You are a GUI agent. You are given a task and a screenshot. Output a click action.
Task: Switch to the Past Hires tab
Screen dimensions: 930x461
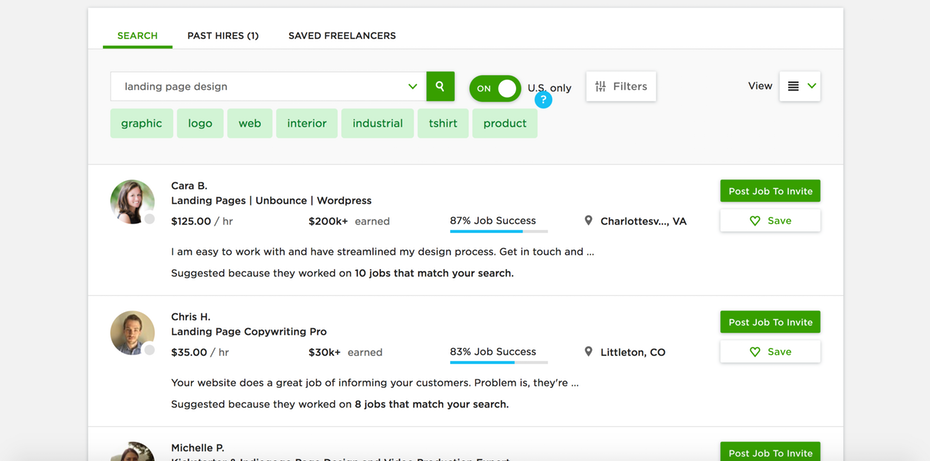point(222,36)
